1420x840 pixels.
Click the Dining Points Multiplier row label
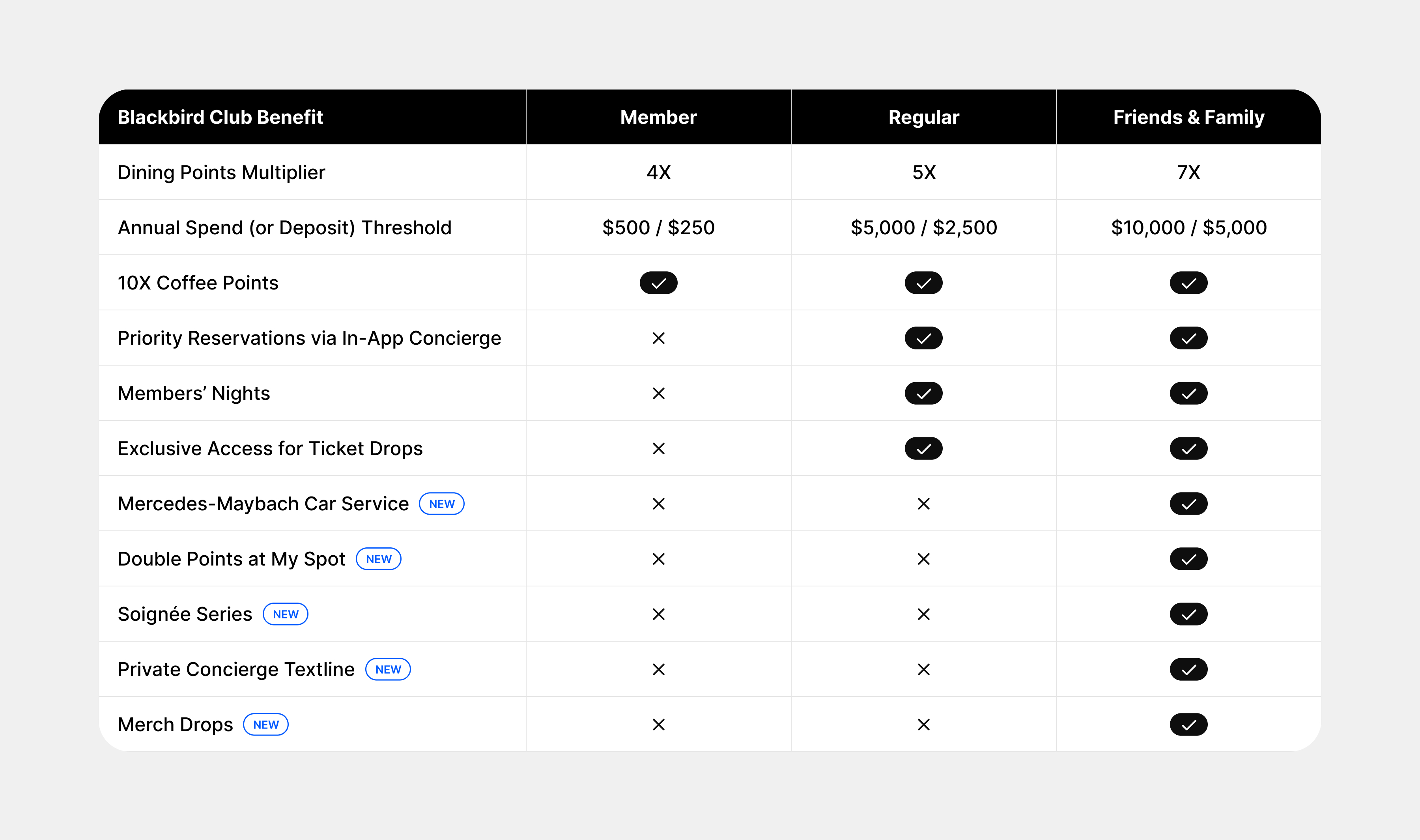point(221,172)
